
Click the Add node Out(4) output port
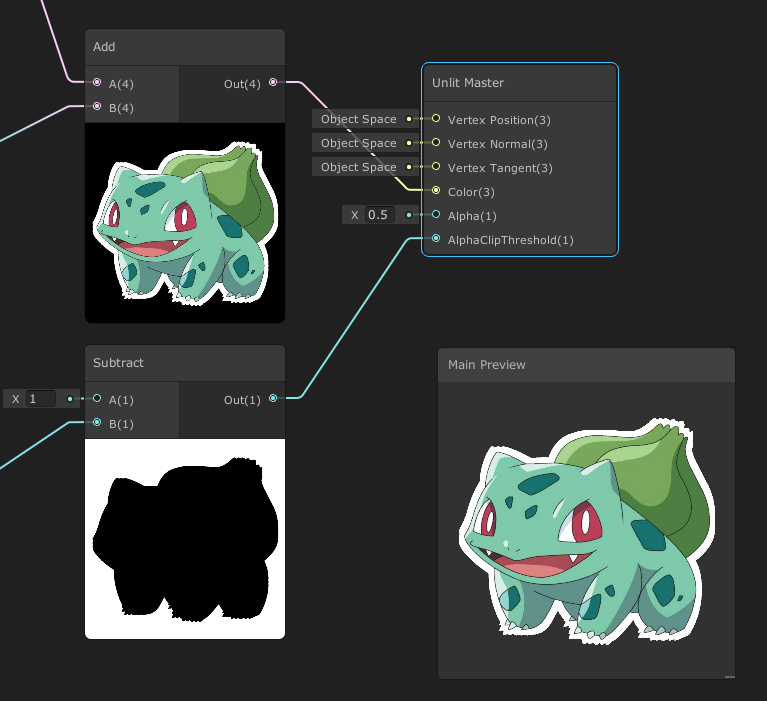273,82
